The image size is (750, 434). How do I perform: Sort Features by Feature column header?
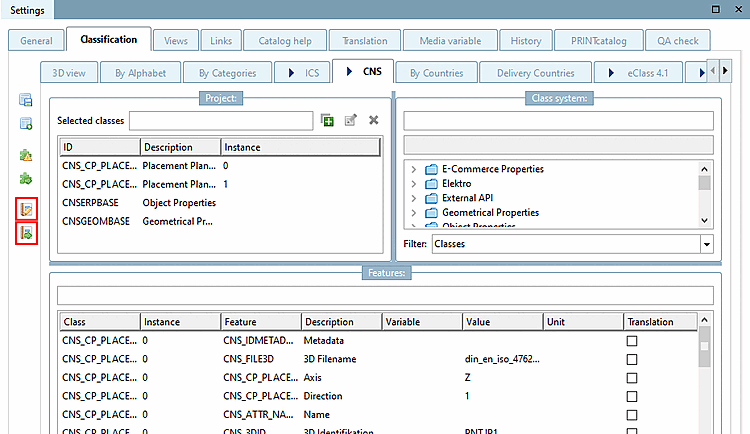click(261, 322)
